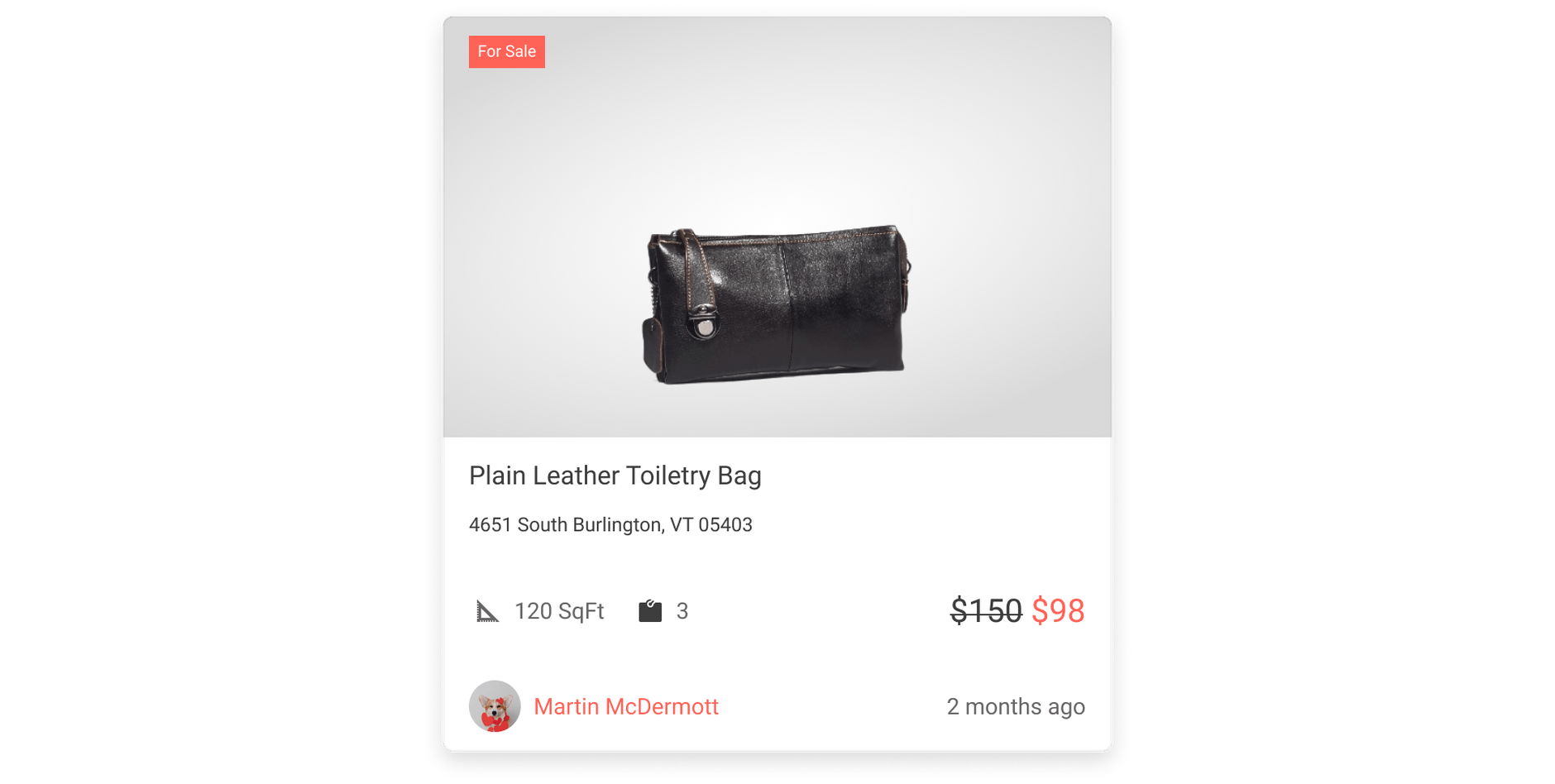Open the Plain Leather Toiletry Bag title
The width and height of the screenshot is (1555, 784).
pos(615,476)
